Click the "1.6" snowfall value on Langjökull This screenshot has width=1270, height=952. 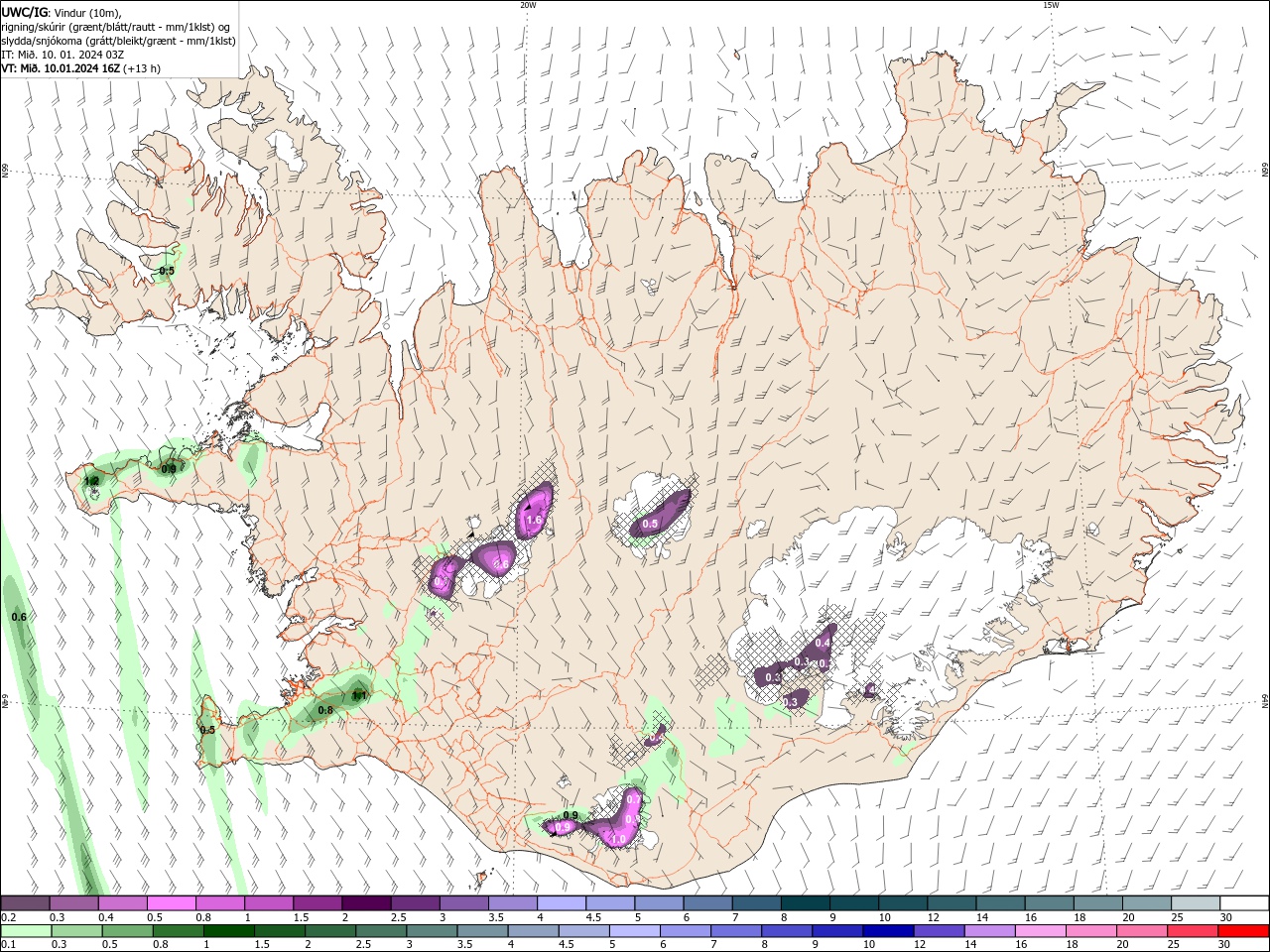point(534,520)
